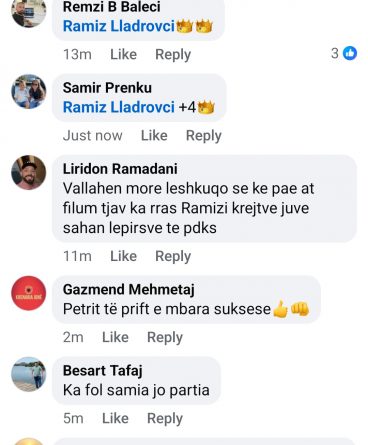368x445 pixels.
Task: Like Samir Prenku's comment
Action: click(154, 135)
